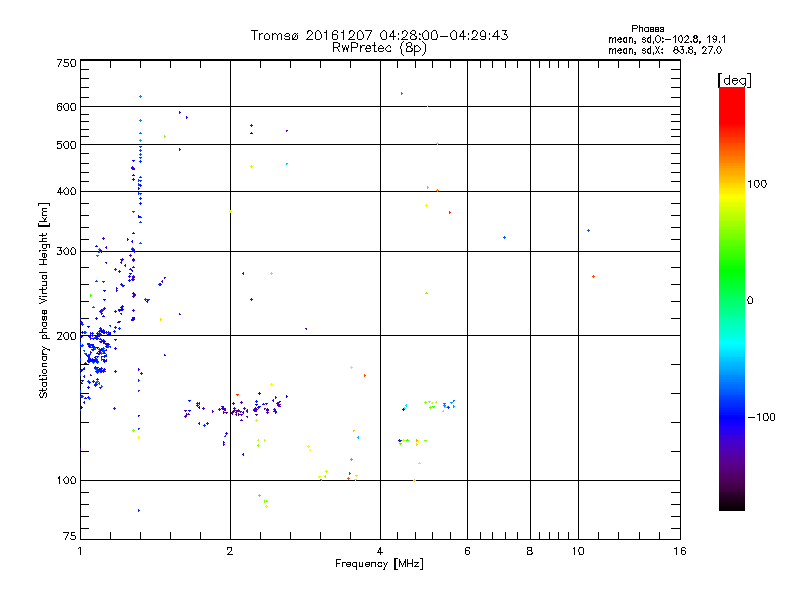The height and width of the screenshot is (600, 800).
Task: Click the y-axis tick label "75"
Action: coord(70,536)
